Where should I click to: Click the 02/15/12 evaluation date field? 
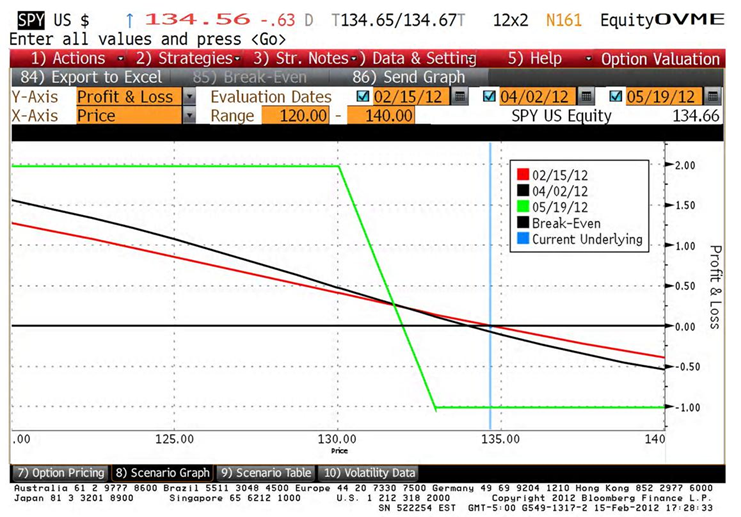pyautogui.click(x=410, y=96)
